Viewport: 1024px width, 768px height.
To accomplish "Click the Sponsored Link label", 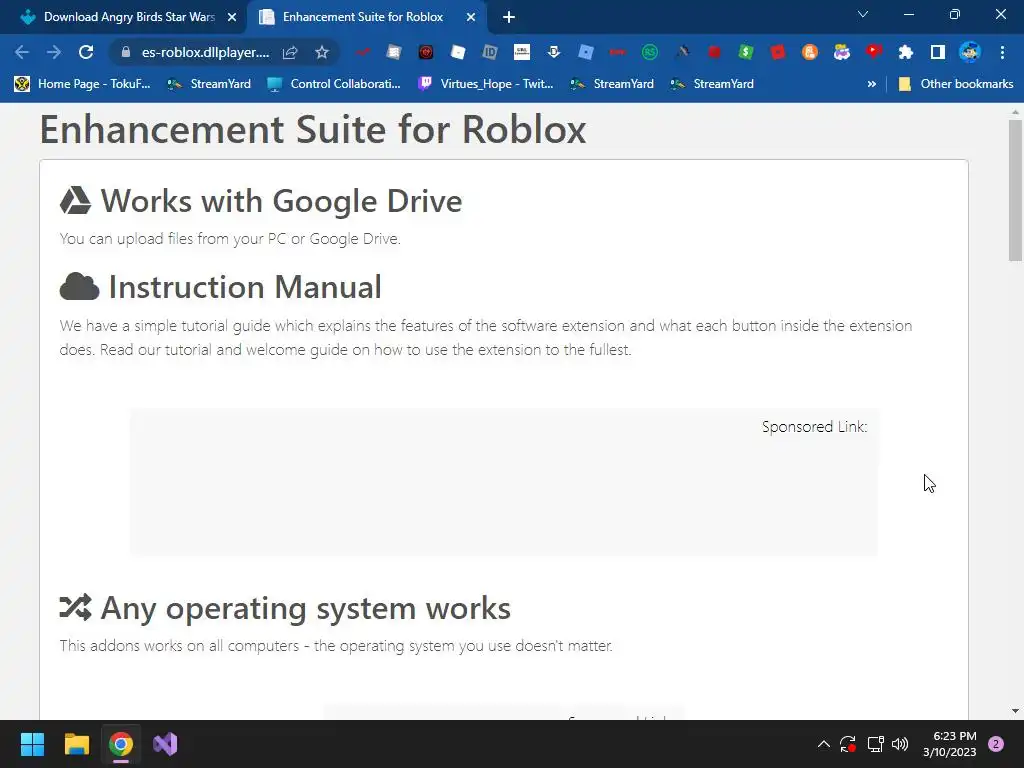I will click(x=814, y=426).
